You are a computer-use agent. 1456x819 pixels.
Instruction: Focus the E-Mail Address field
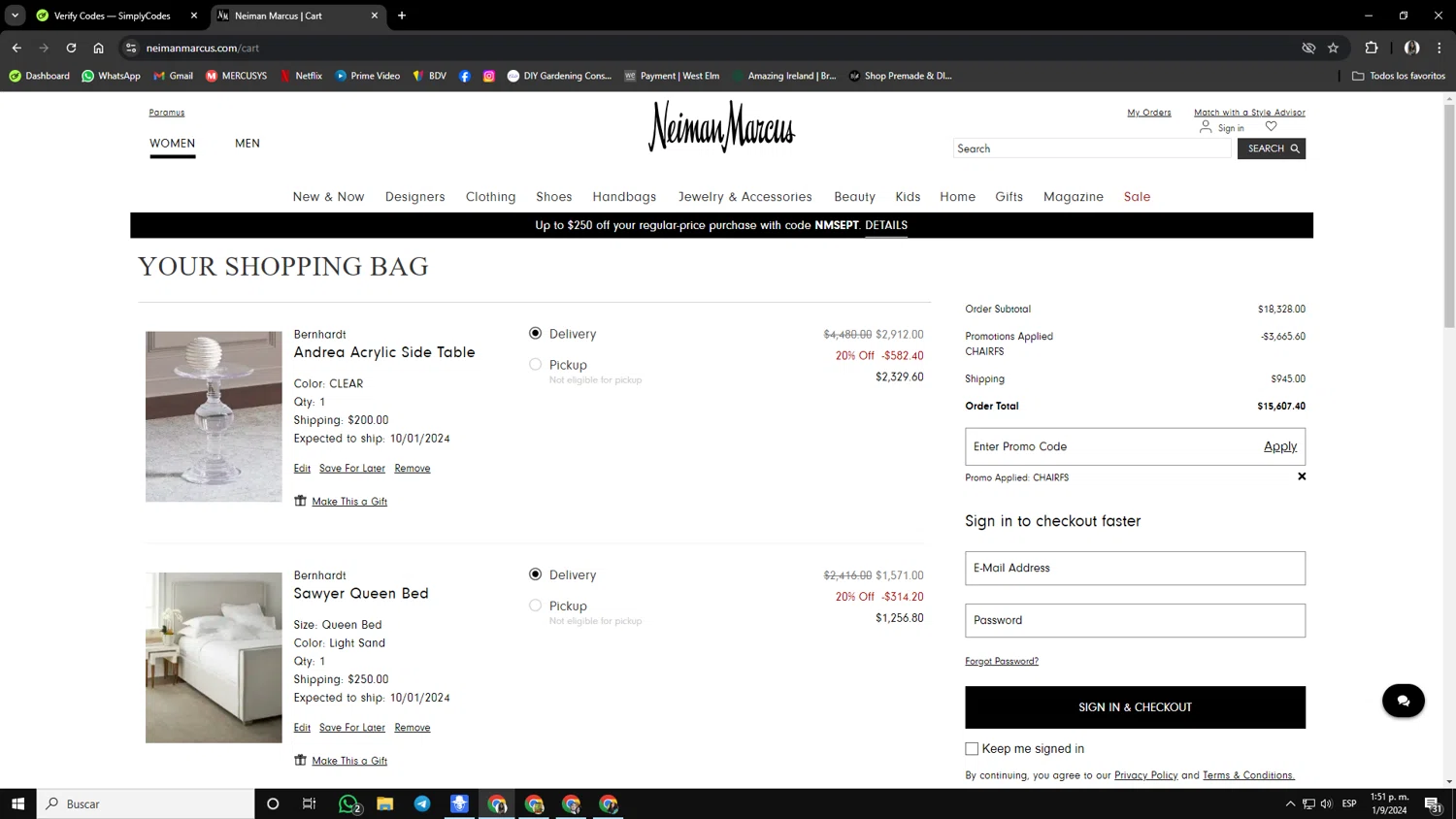coord(1135,569)
